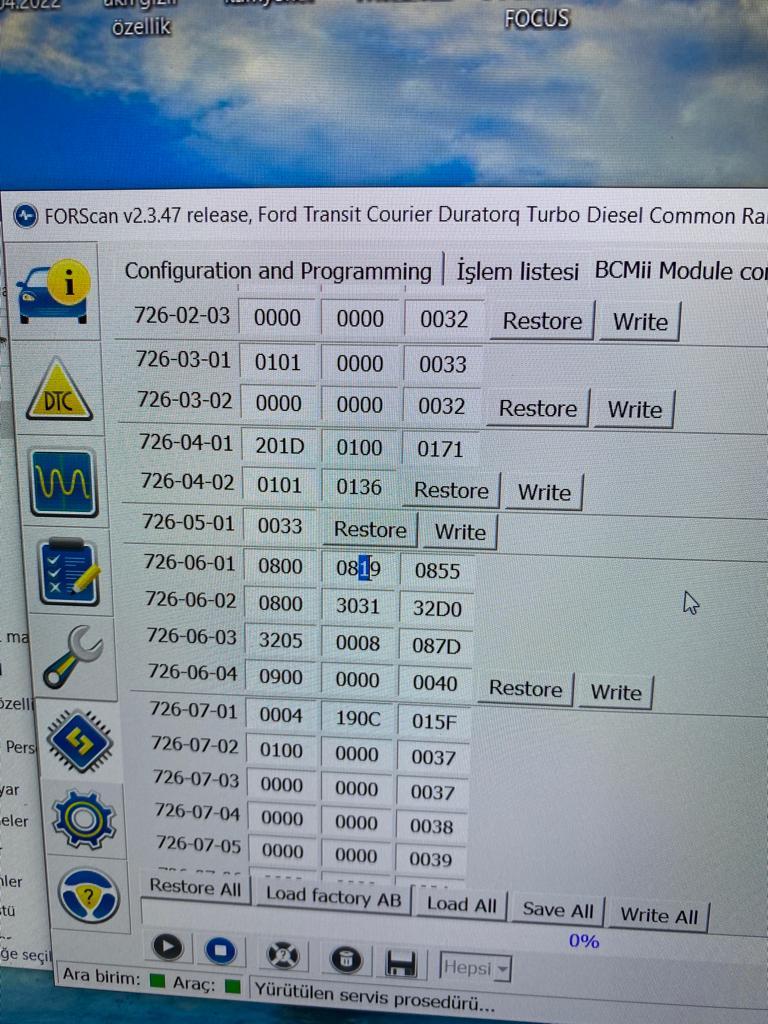Open the gear settings section
Viewport: 768px width, 1024px height.
(84, 820)
